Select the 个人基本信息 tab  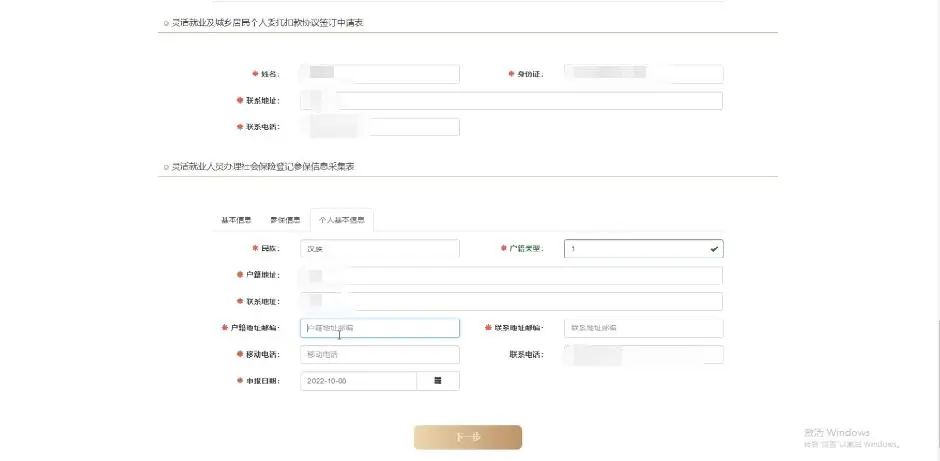[x=342, y=220]
